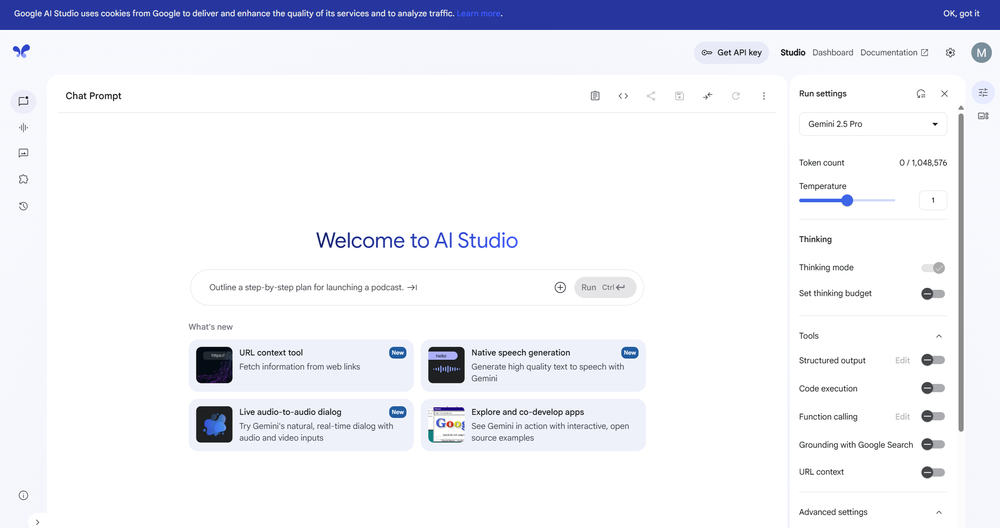Open the History clock sidebar icon

[24, 206]
